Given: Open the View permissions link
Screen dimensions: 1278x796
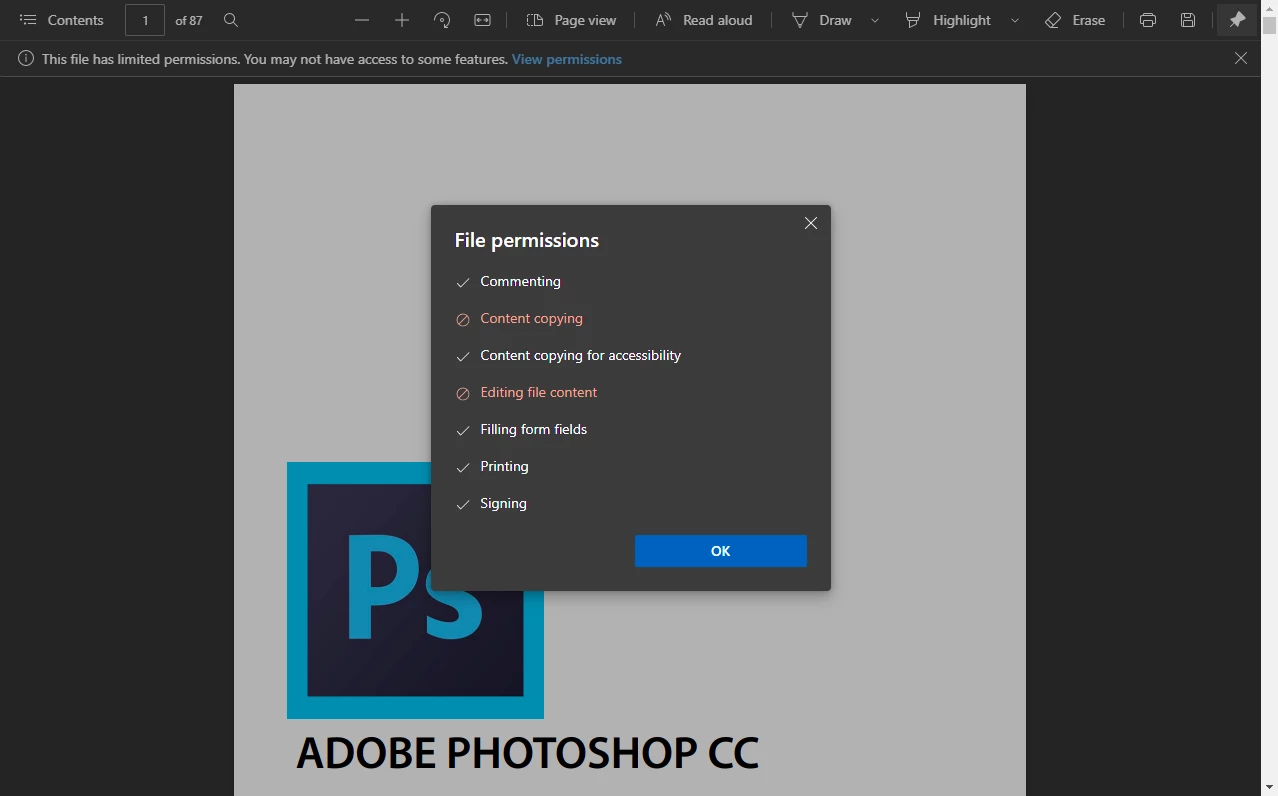Looking at the screenshot, I should click(567, 59).
